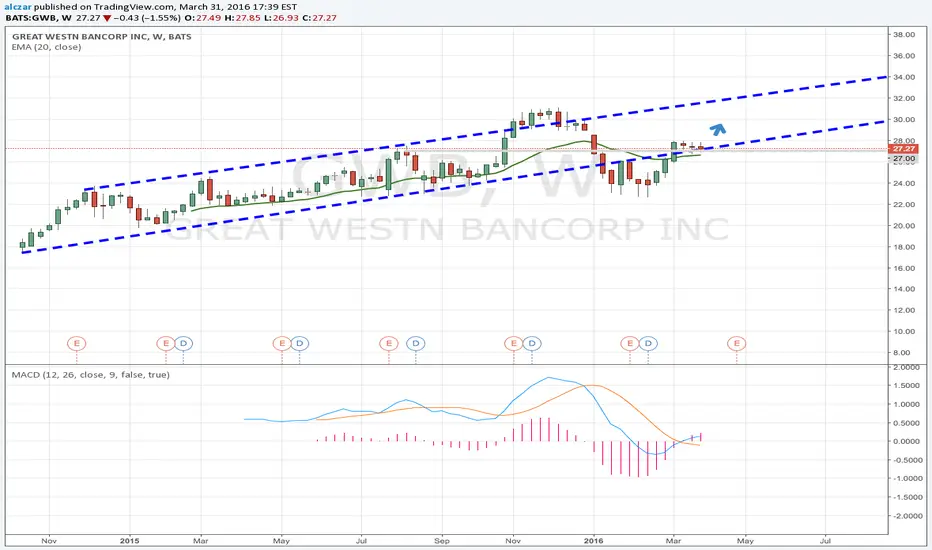Click the 0.0000 MACD axis label
Viewport: 932px width, 550px height.
coord(906,441)
